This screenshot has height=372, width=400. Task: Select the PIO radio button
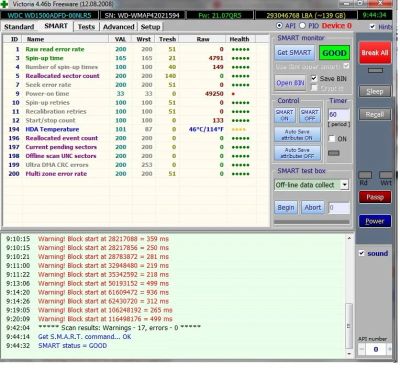point(302,26)
